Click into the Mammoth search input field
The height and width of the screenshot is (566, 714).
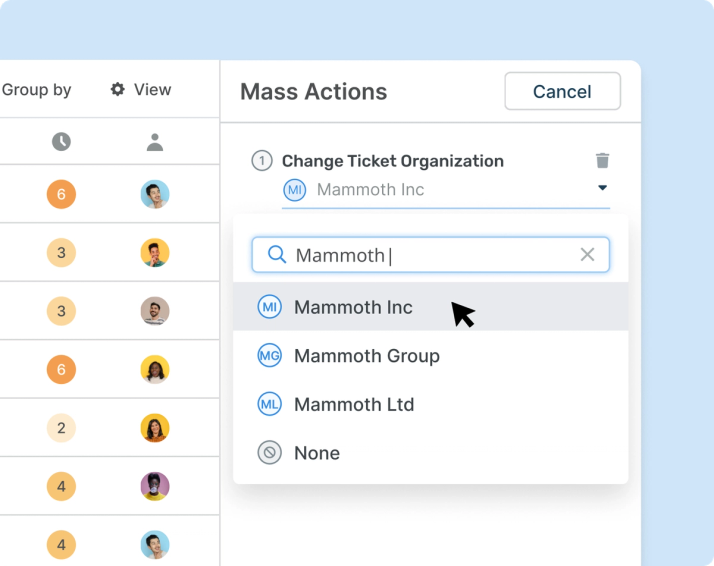tap(430, 255)
